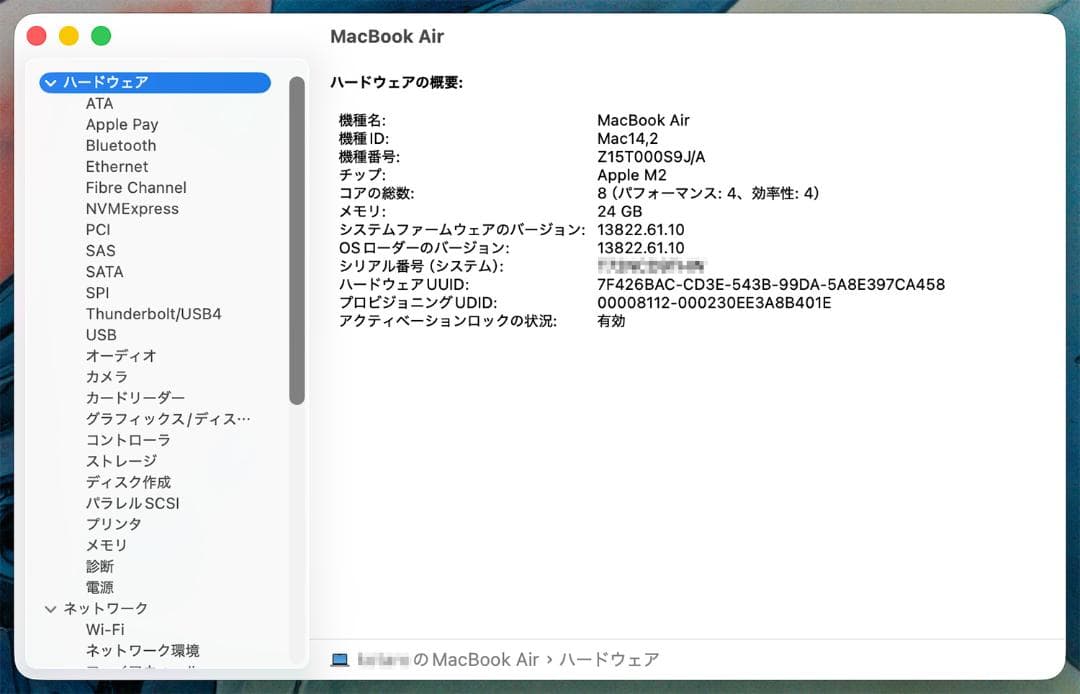
Task: Select メモリ in the sidebar
Action: pyautogui.click(x=110, y=544)
